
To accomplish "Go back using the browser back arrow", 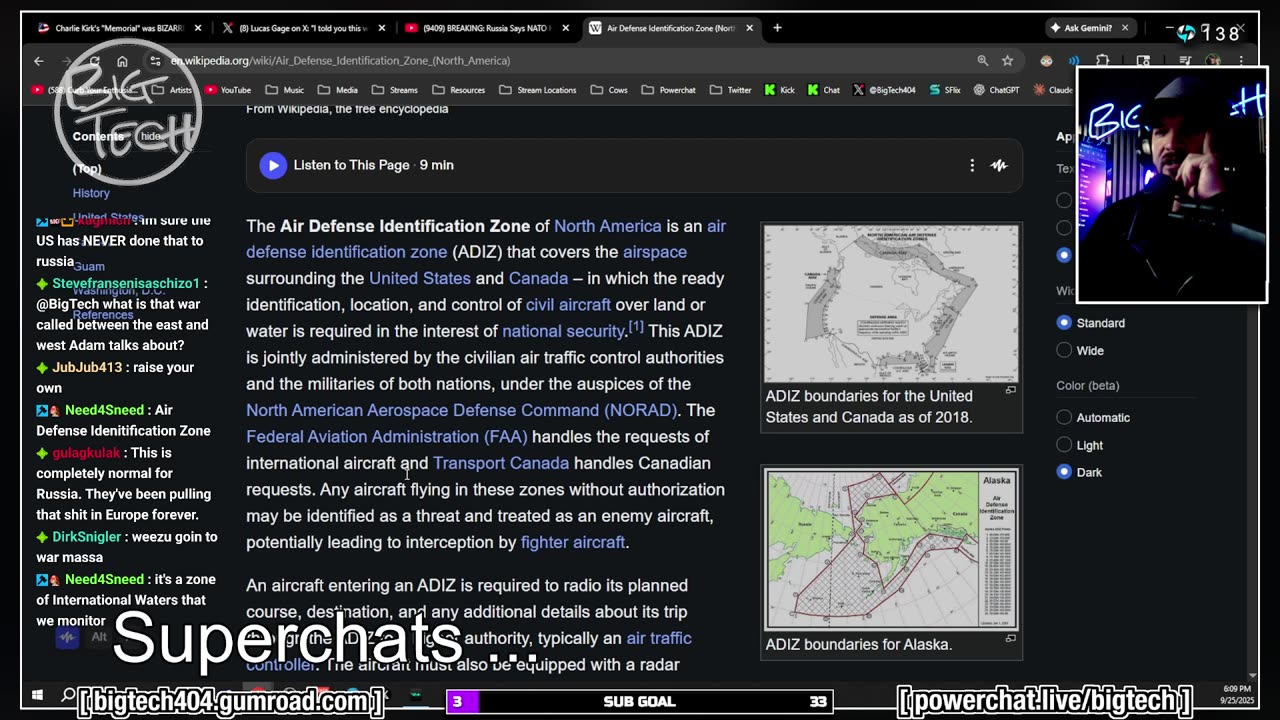I will coord(39,61).
